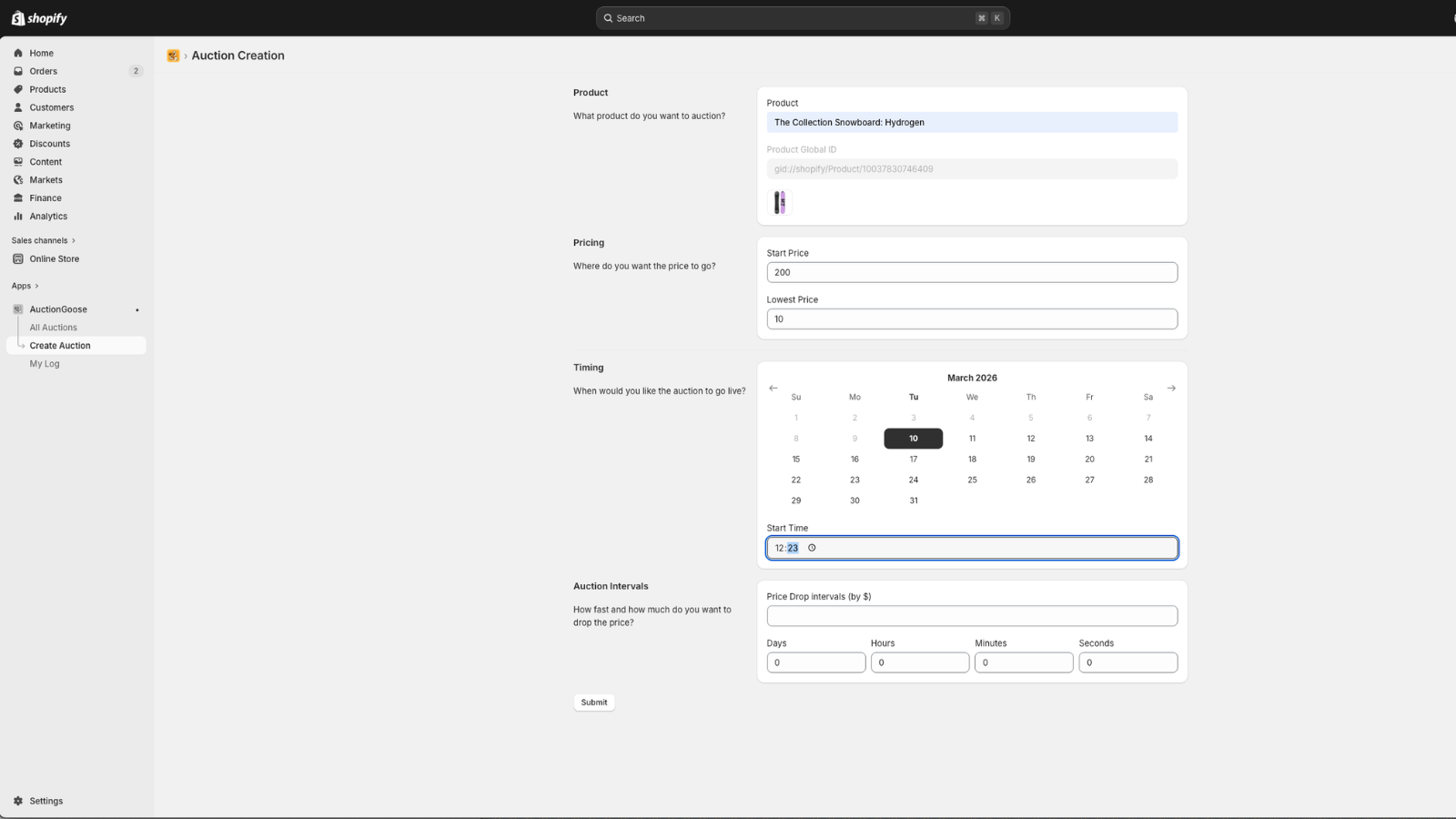Focus the top Search bar

[803, 18]
